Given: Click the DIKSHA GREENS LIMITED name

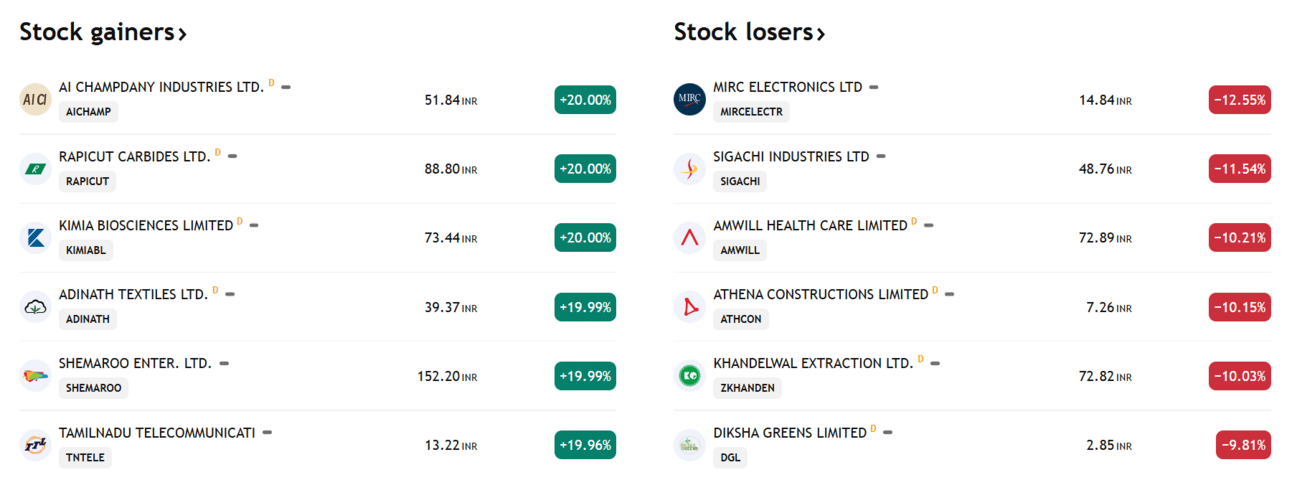Looking at the screenshot, I should [790, 433].
